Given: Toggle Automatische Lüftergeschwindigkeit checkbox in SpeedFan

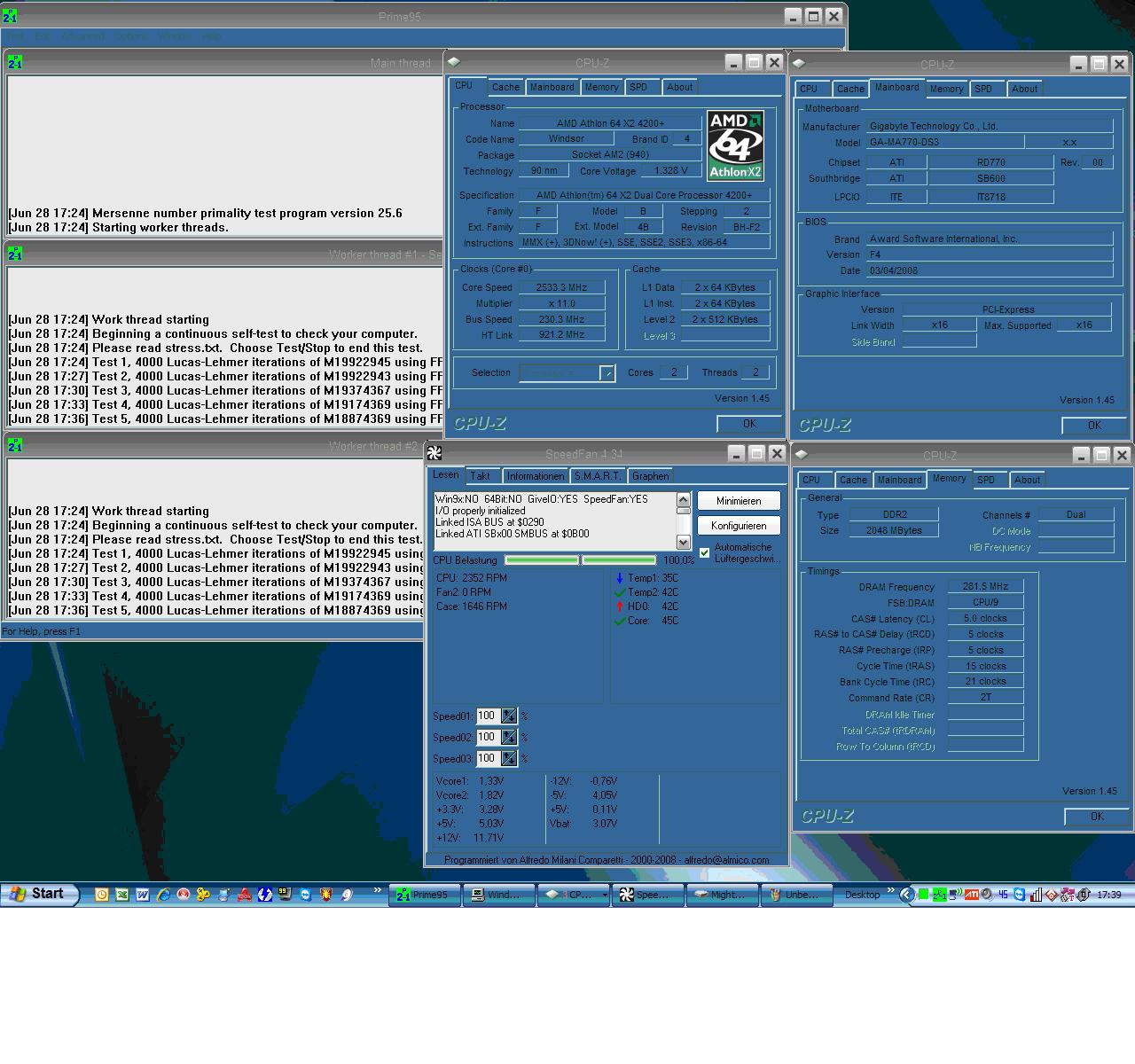Looking at the screenshot, I should 704,552.
